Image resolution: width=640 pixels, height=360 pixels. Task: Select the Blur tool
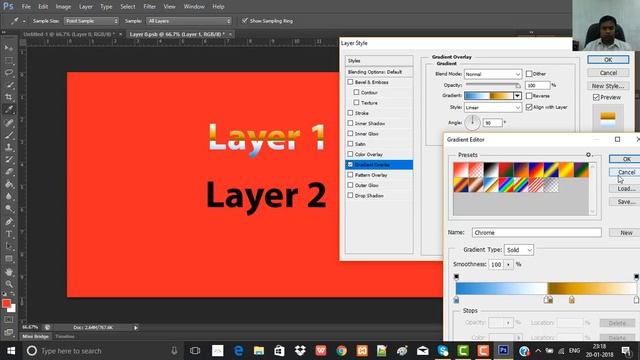click(x=9, y=196)
